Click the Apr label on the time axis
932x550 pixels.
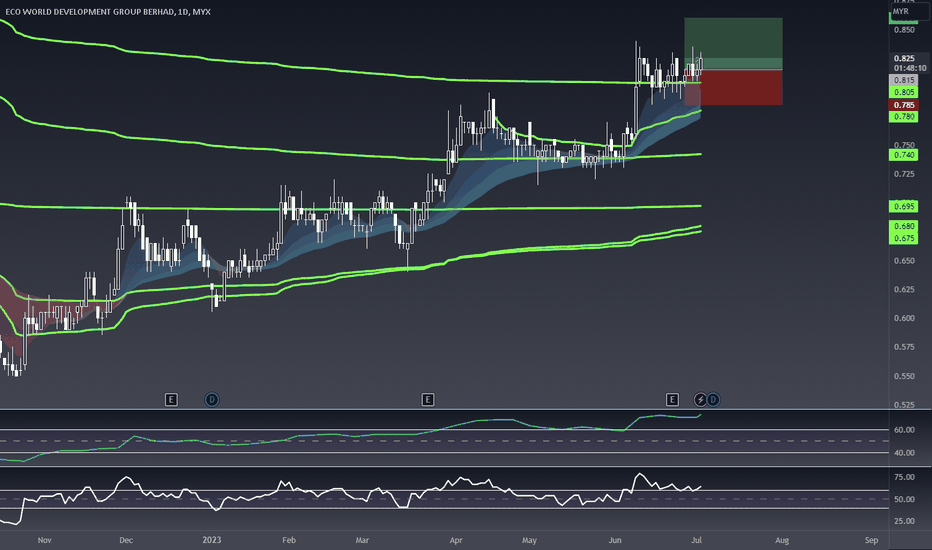(456, 540)
